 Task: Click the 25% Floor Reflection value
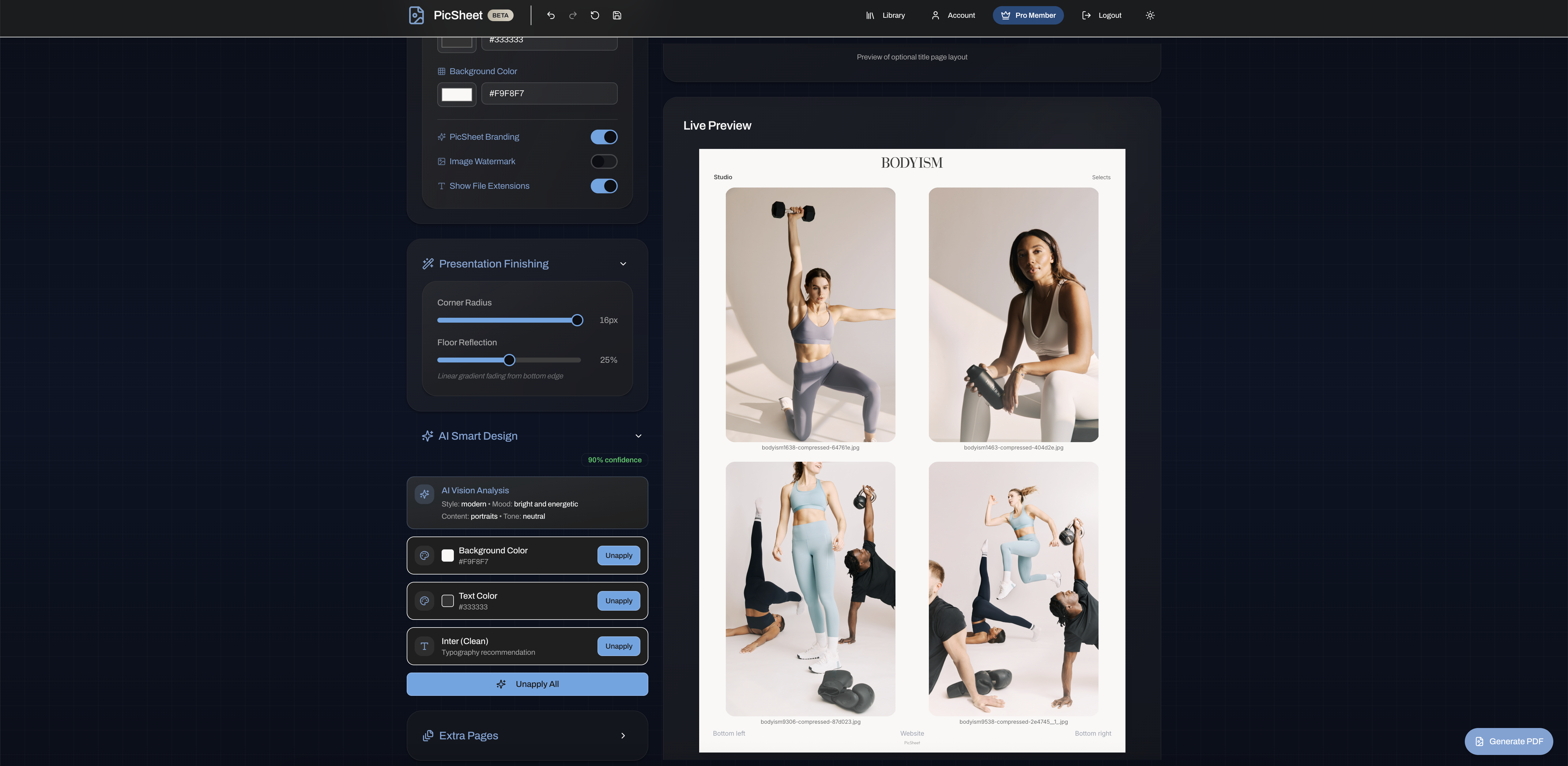[608, 360]
